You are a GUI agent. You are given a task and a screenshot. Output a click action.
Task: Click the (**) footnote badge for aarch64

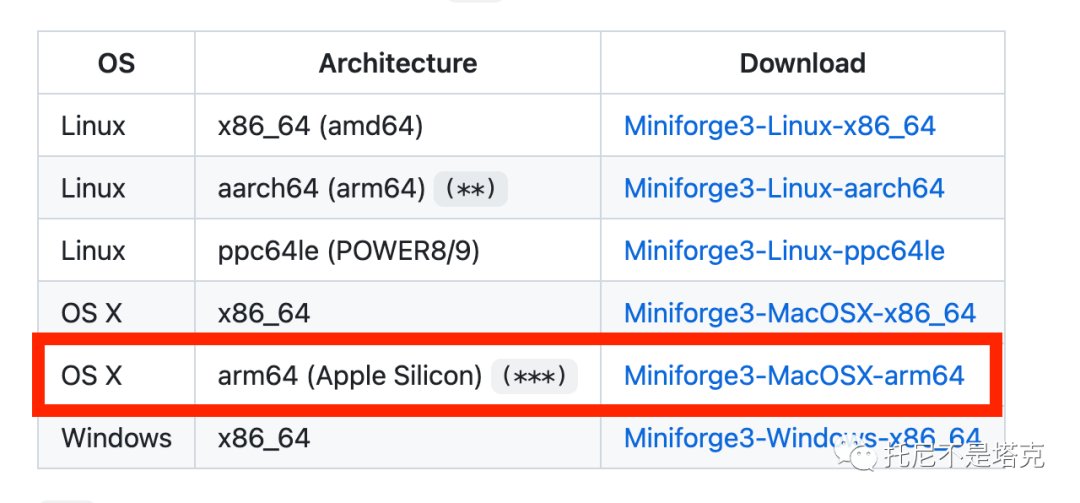[x=470, y=189]
